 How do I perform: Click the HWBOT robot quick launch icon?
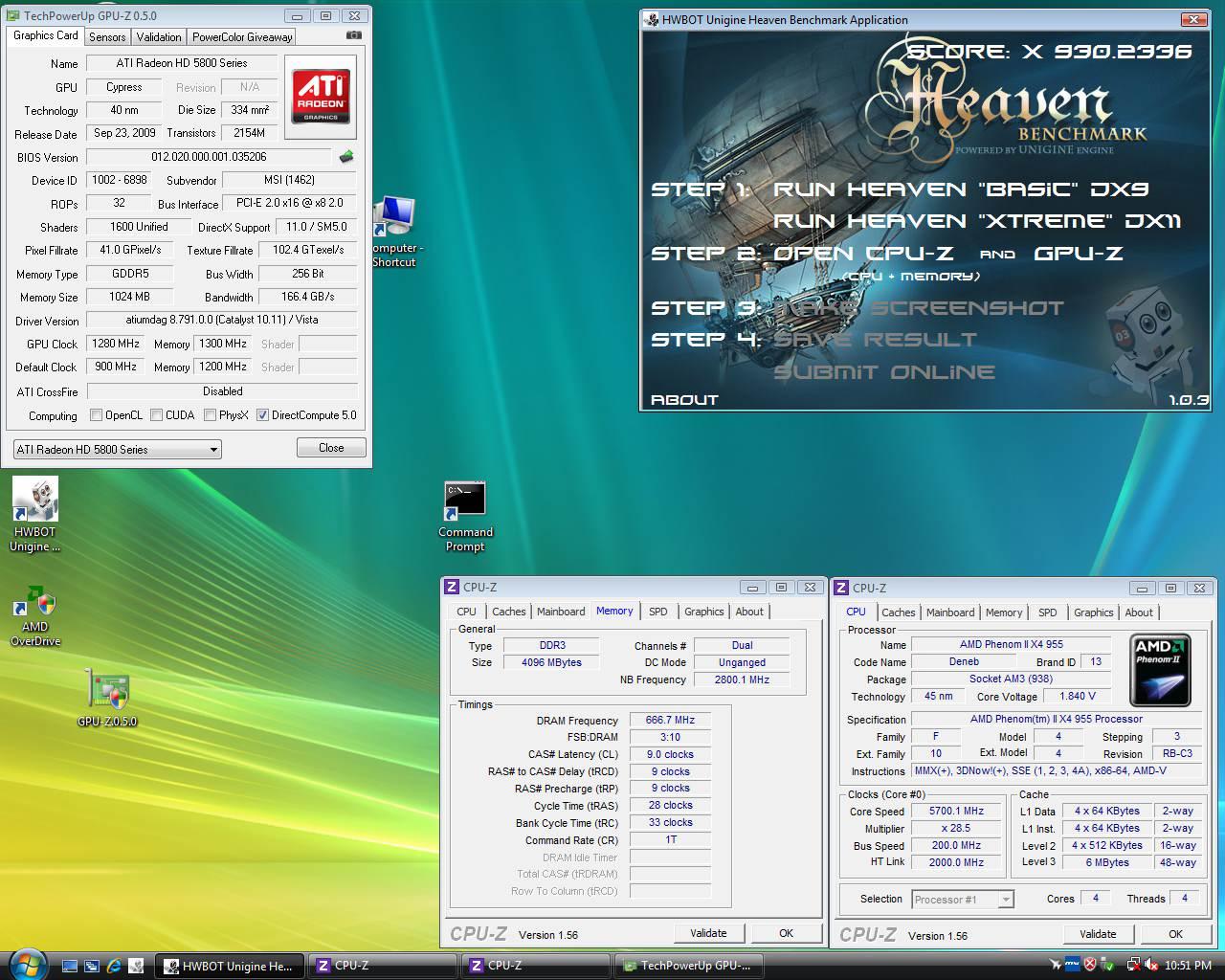136,966
